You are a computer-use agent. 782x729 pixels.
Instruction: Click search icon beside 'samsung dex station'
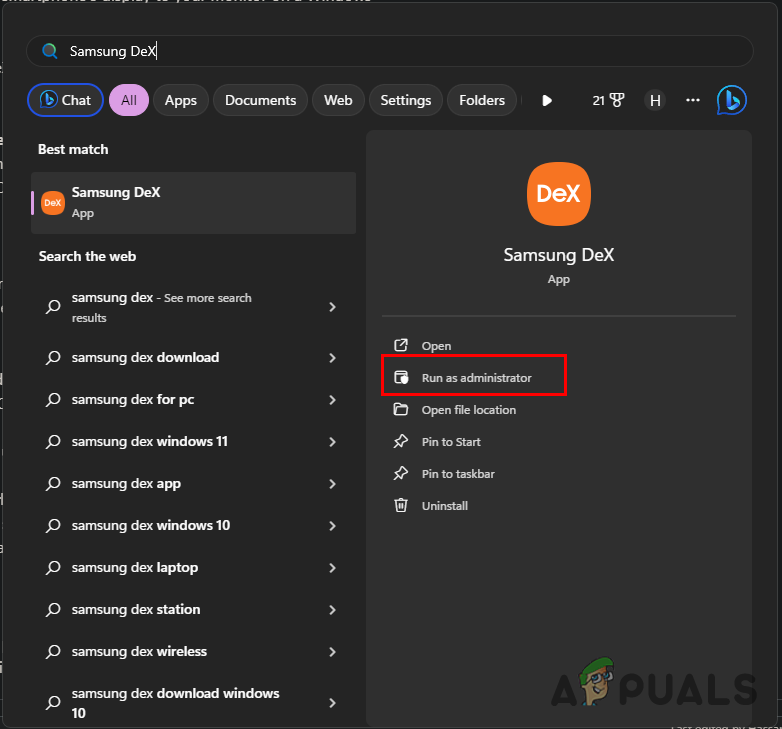point(53,610)
